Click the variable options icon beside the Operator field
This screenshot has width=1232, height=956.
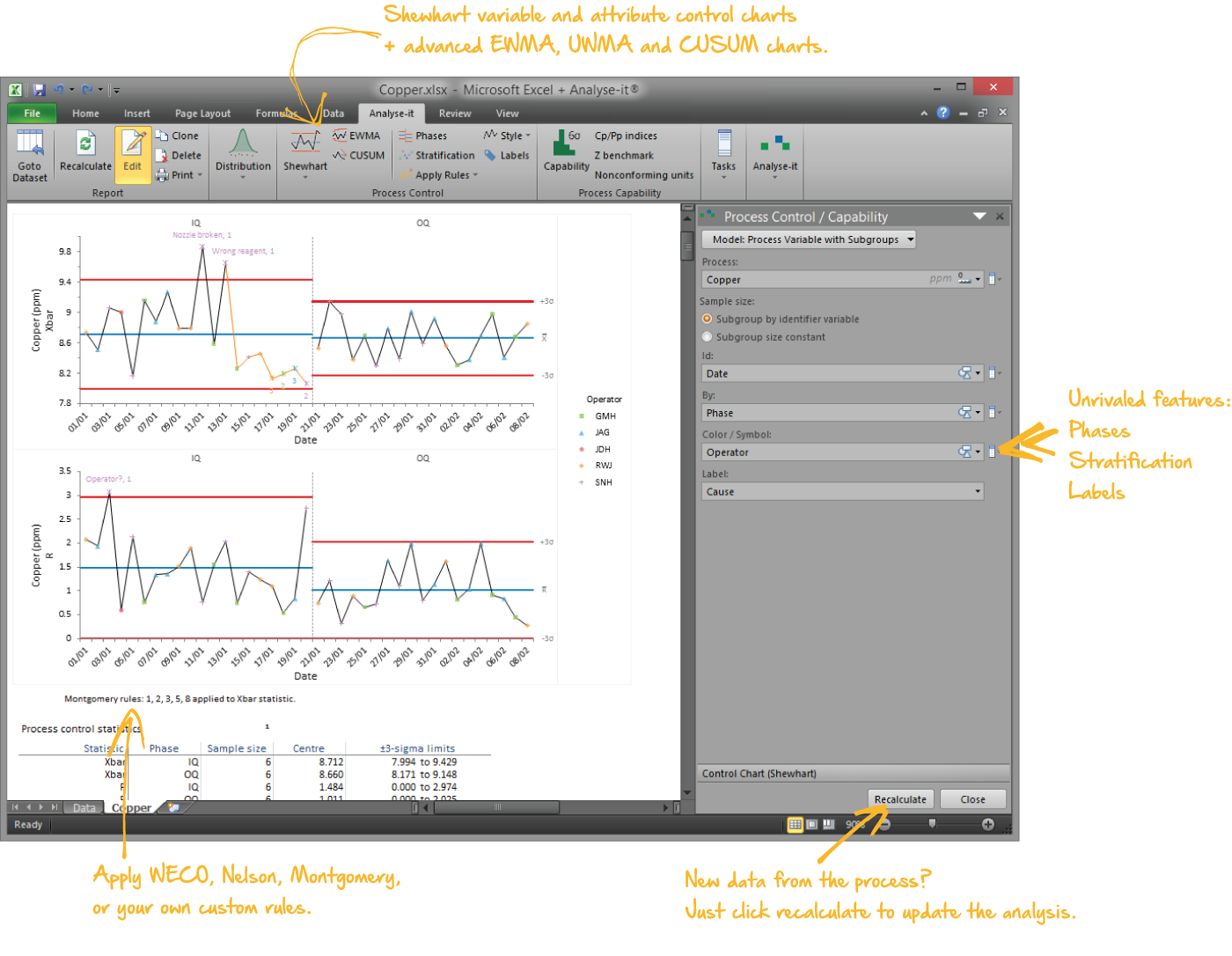pos(994,452)
